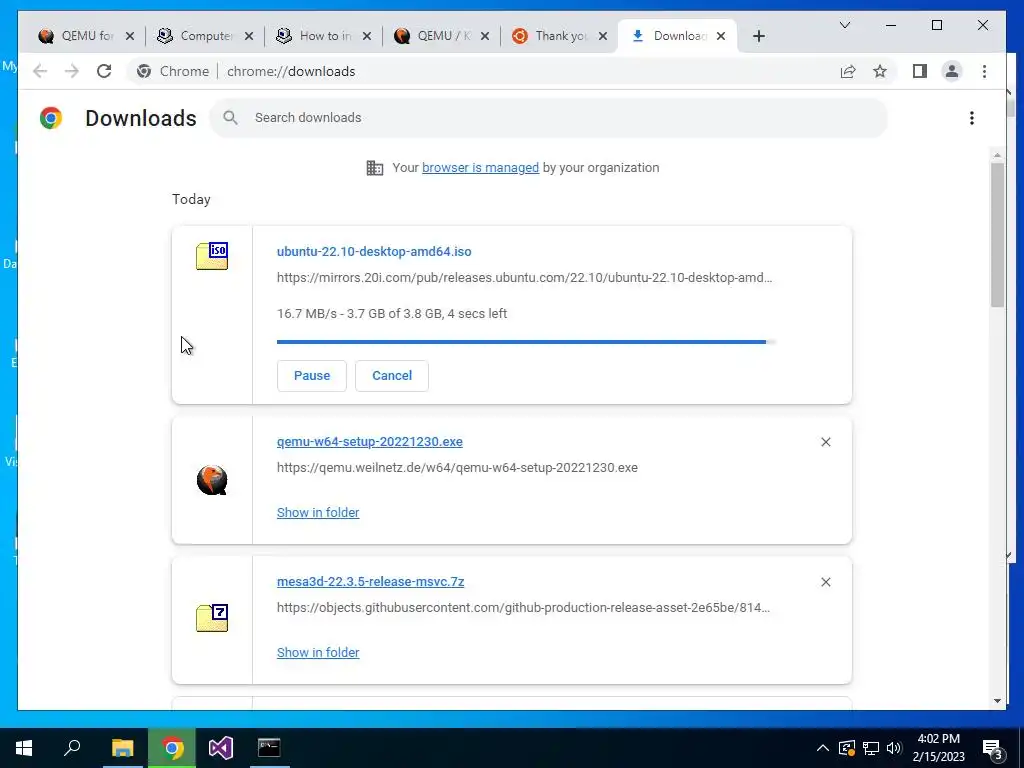
Task: Open the Windows Start menu
Action: click(x=24, y=748)
